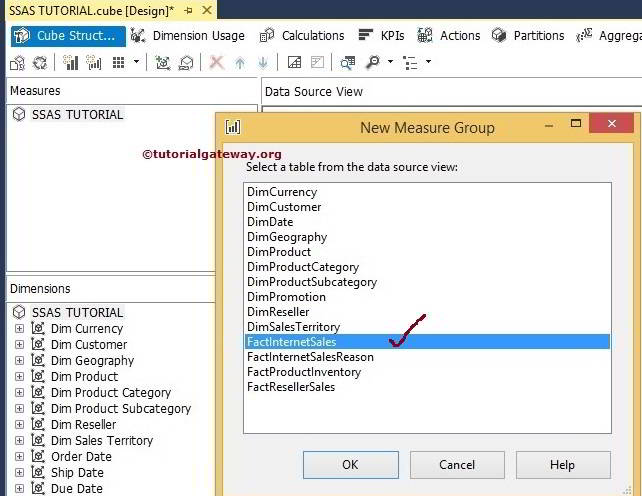The image size is (642, 496).
Task: Select FactResellerSales from the table list
Action: [291, 387]
